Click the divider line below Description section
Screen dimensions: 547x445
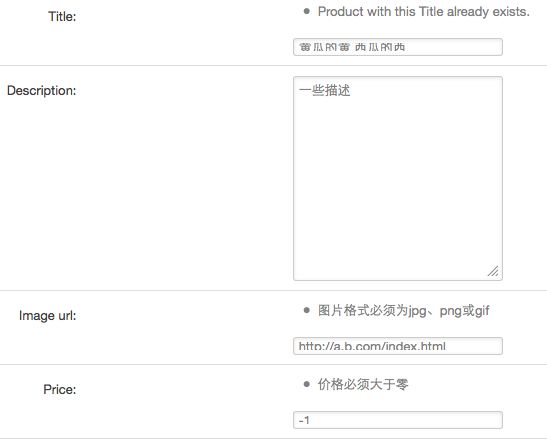coord(274,290)
